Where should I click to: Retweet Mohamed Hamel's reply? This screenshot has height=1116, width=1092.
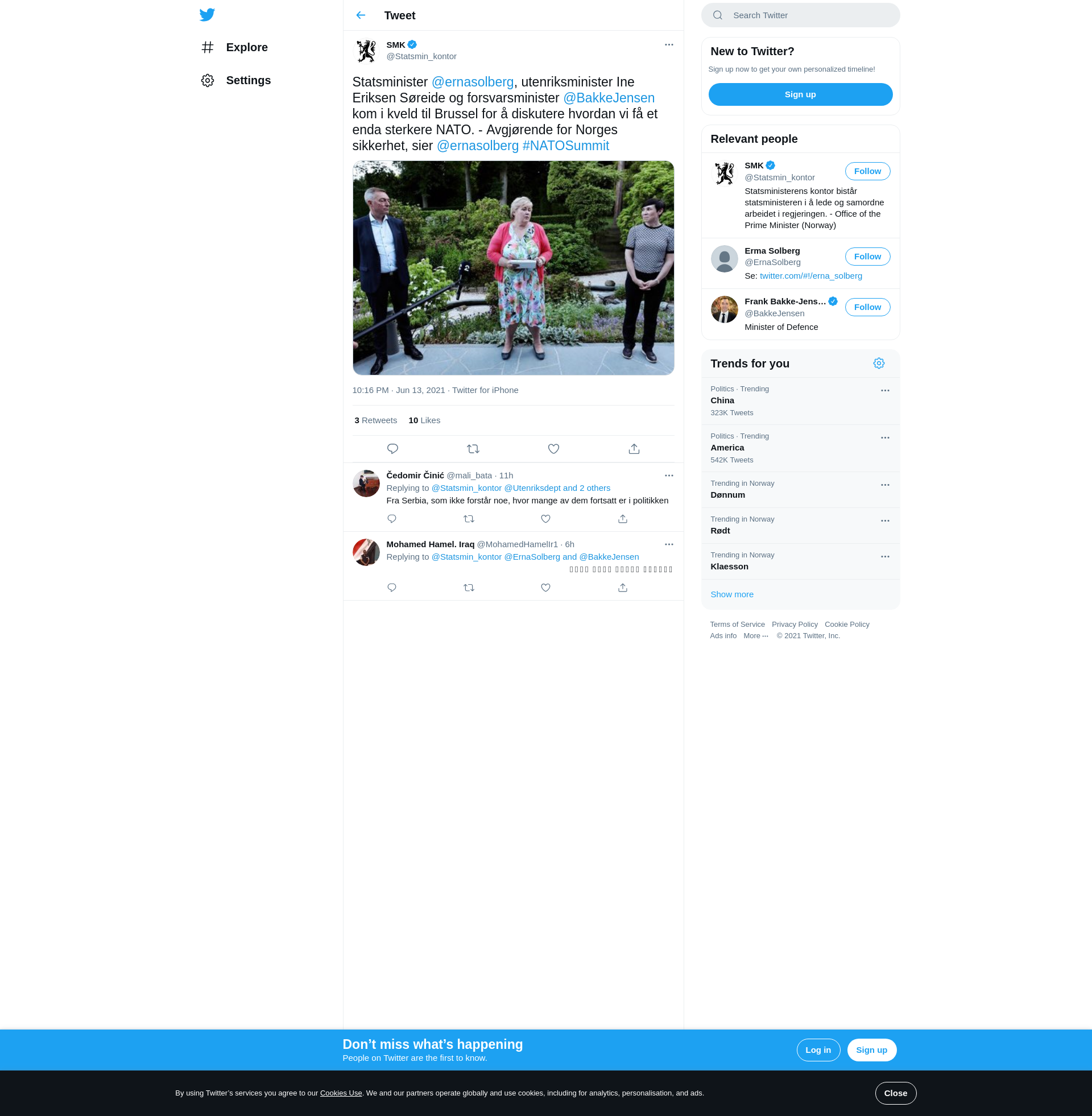(469, 588)
